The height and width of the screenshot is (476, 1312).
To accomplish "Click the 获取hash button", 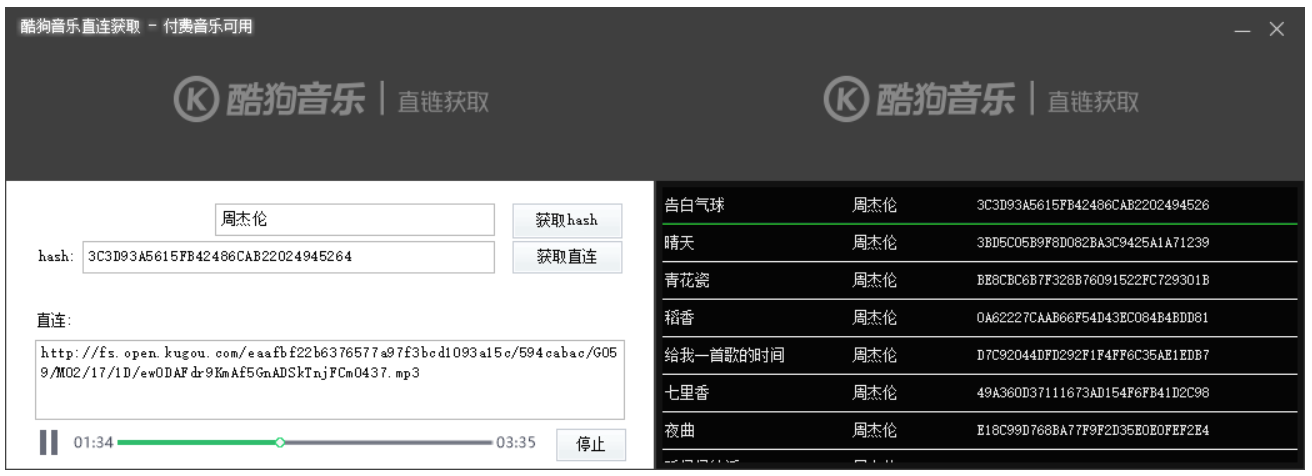I will tap(567, 220).
